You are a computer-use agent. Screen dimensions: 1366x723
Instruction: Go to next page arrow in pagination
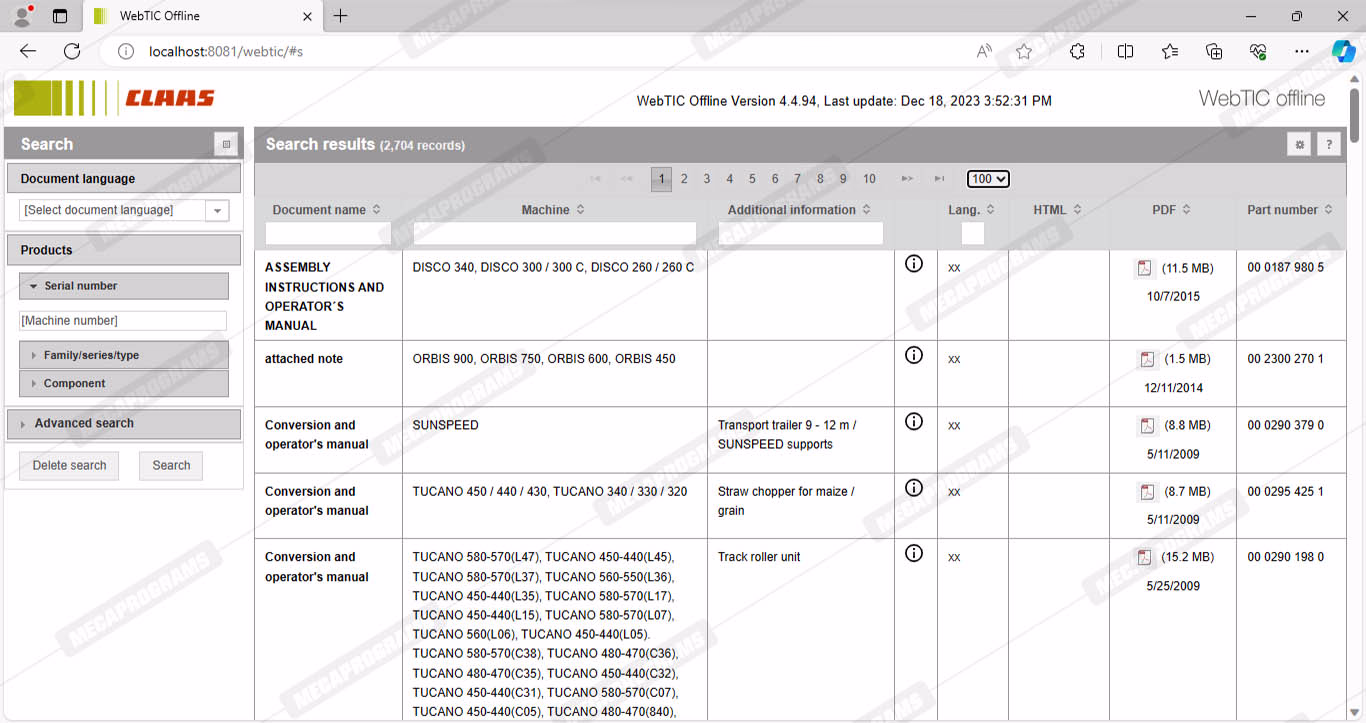coord(907,179)
